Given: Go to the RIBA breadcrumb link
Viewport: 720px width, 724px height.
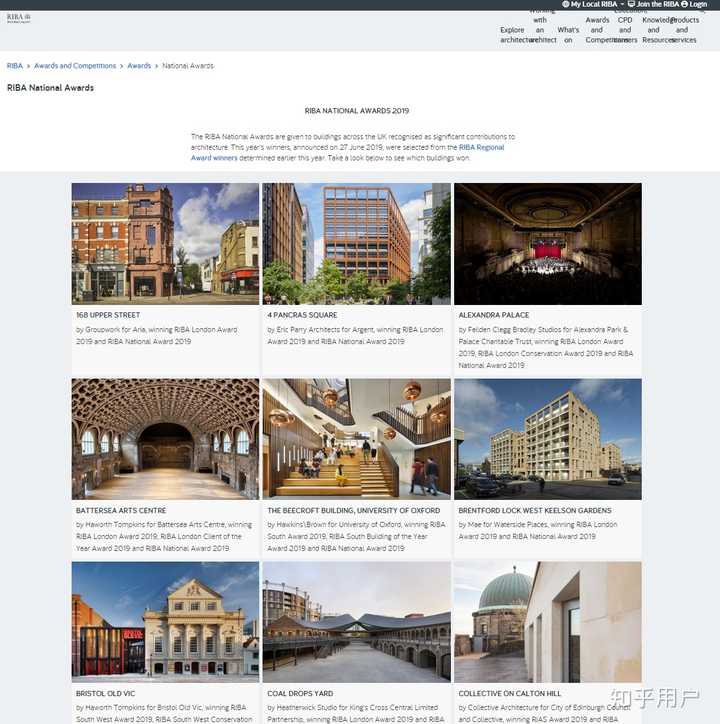Looking at the screenshot, I should click(x=15, y=66).
